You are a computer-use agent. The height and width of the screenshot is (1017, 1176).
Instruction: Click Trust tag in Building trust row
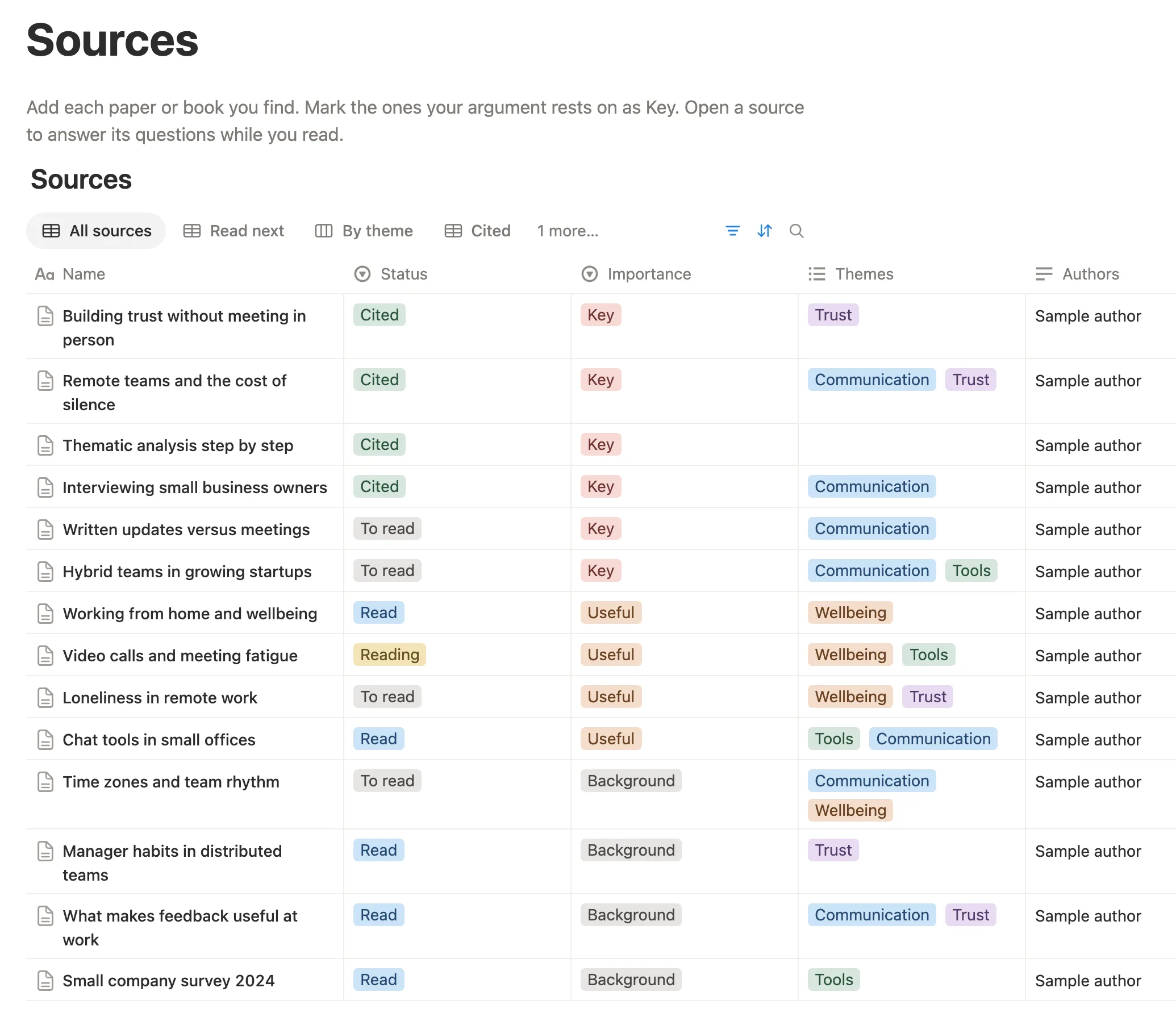coord(833,315)
